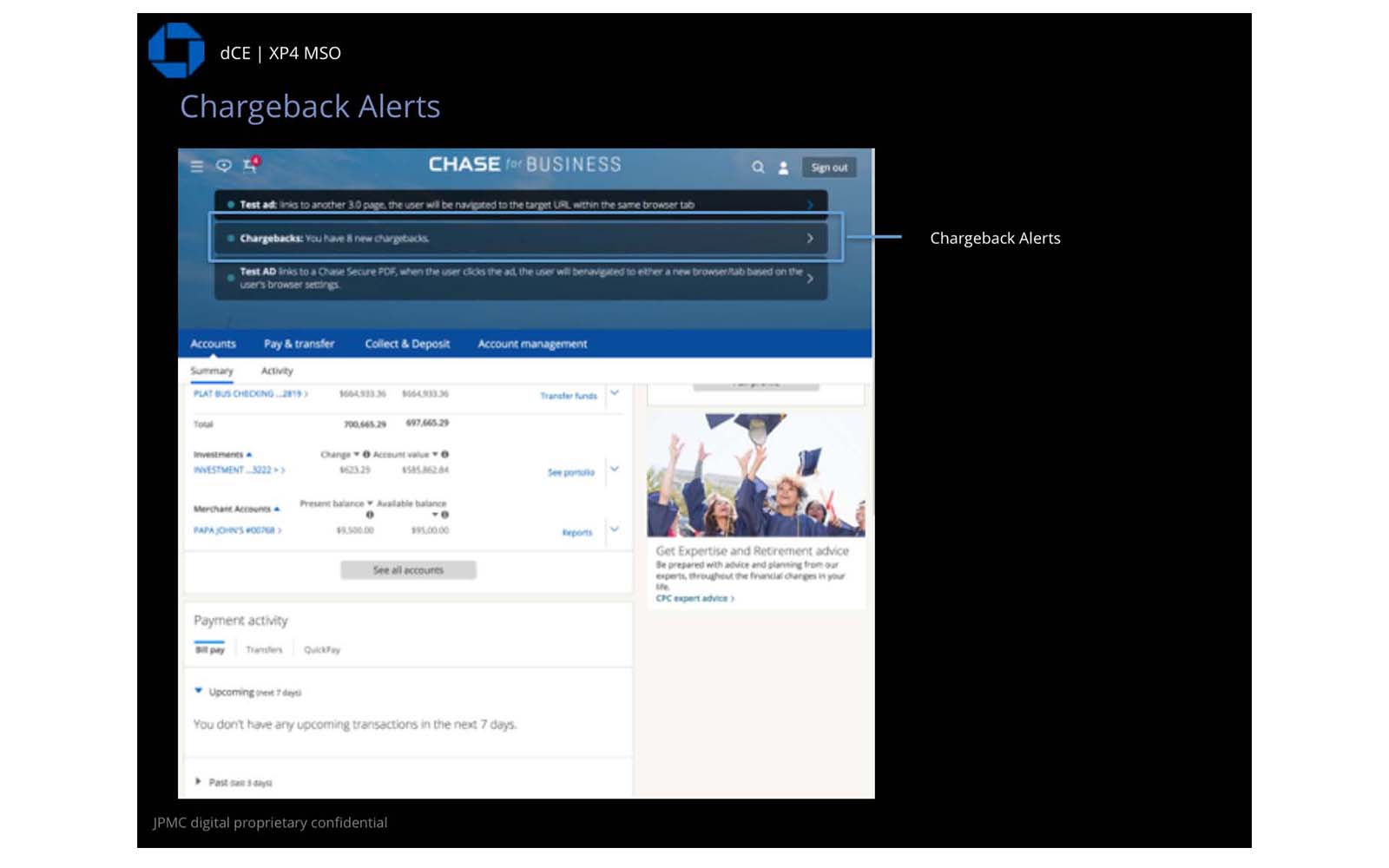Open the Collect & Deposit menu
Image resolution: width=1389 pixels, height=868 pixels.
[x=407, y=344]
